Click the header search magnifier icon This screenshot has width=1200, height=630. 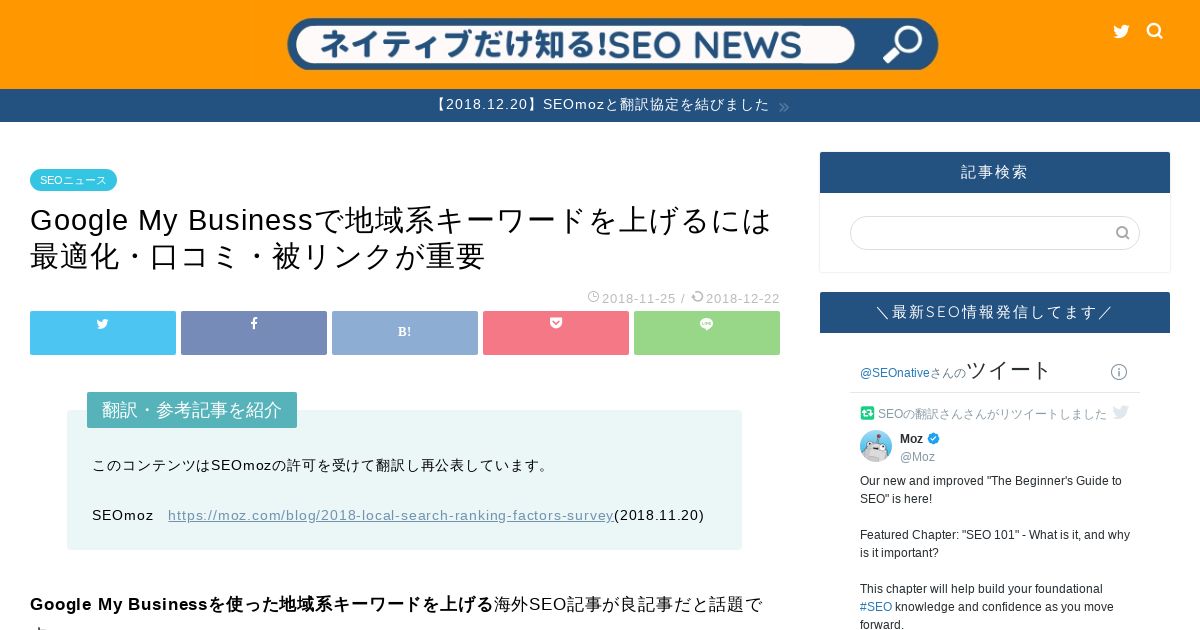click(x=1155, y=31)
